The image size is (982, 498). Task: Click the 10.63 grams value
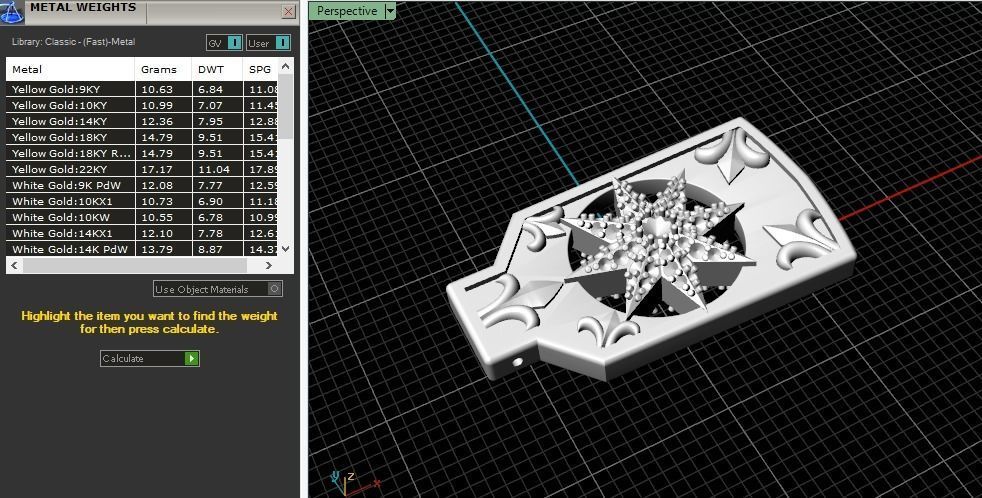(x=157, y=89)
